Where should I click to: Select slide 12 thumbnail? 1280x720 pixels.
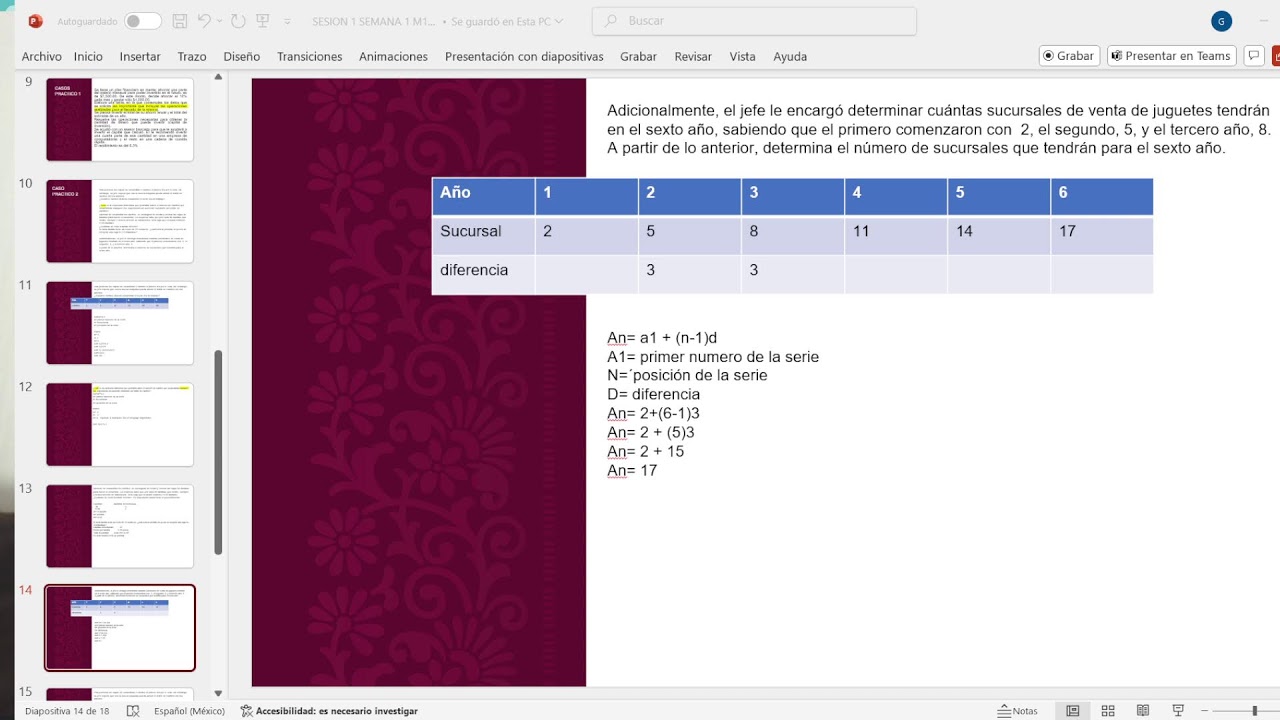point(120,424)
